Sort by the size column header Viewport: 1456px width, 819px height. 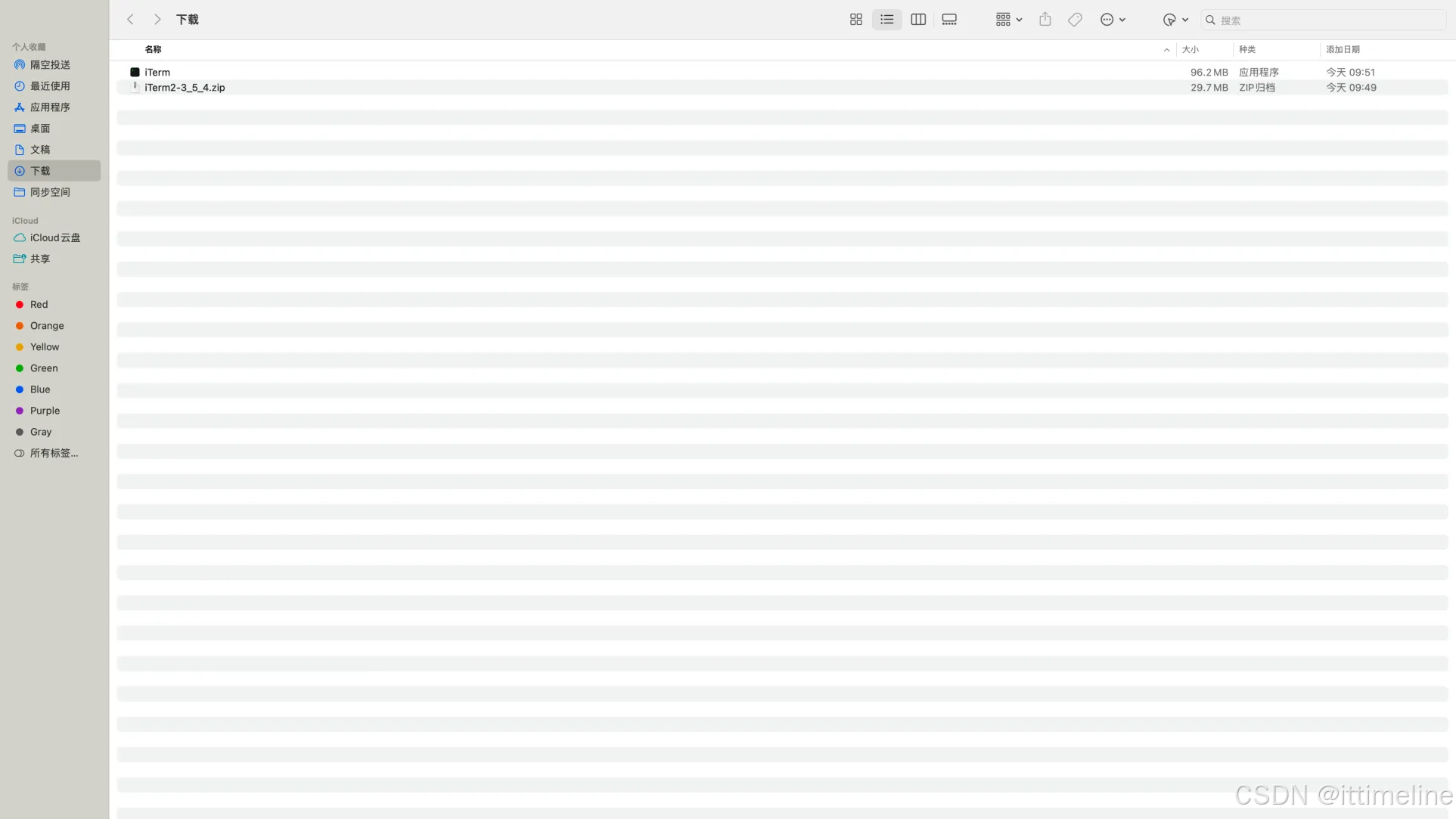[x=1191, y=49]
